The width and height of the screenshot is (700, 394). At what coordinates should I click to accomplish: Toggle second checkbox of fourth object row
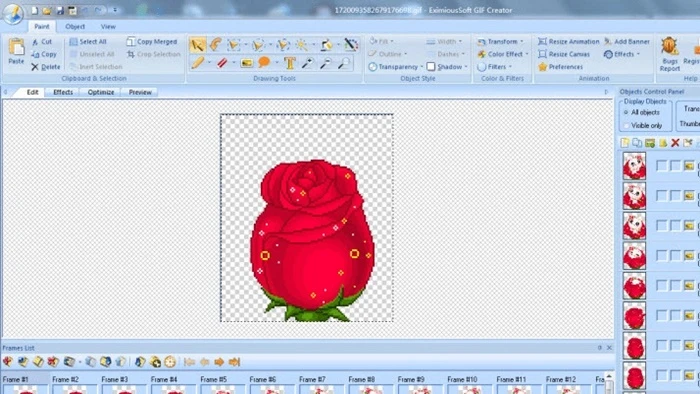click(675, 256)
